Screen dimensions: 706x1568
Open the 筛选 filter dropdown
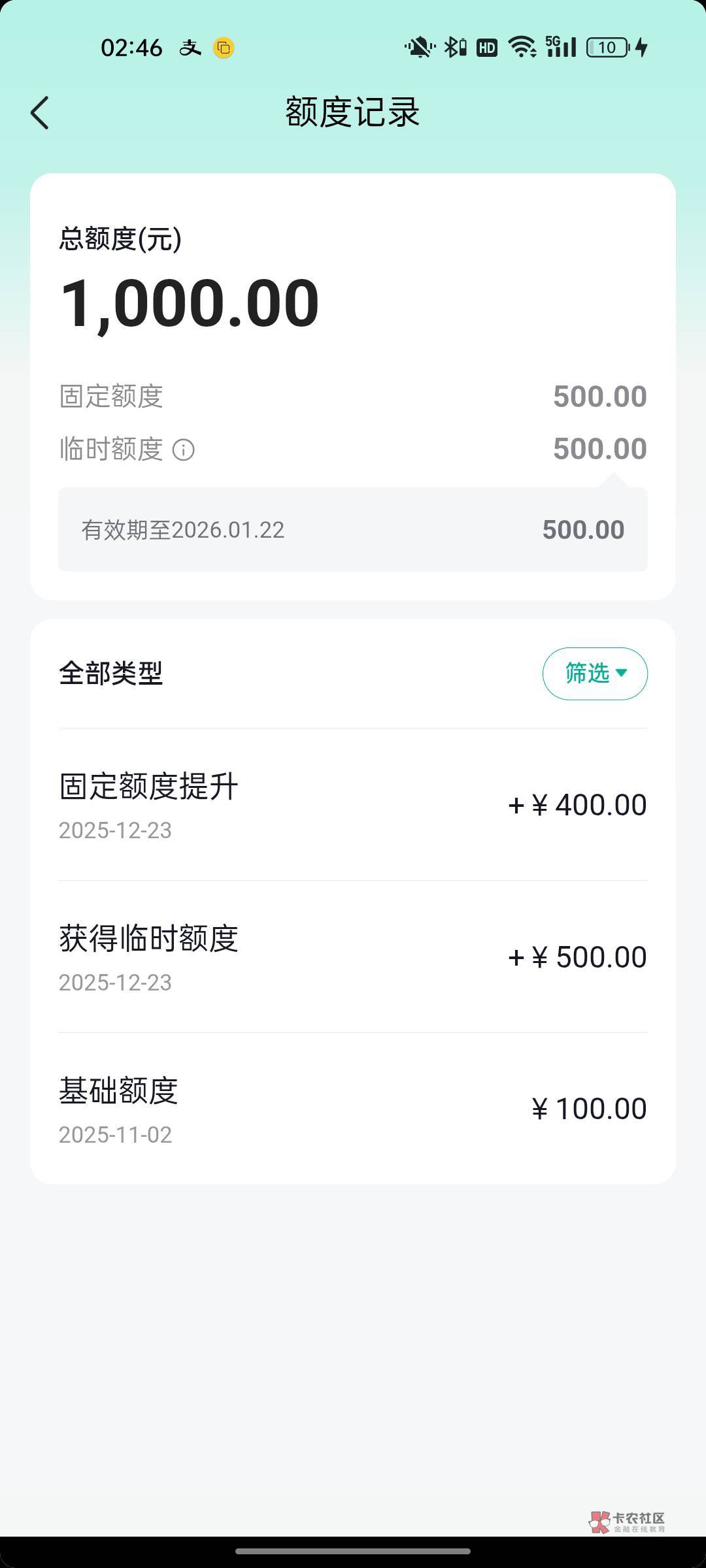coord(595,674)
